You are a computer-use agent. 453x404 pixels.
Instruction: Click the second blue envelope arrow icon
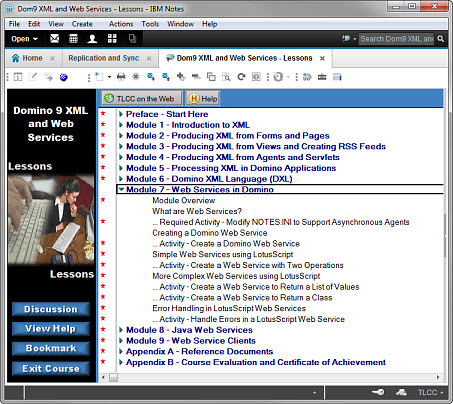coord(166,77)
